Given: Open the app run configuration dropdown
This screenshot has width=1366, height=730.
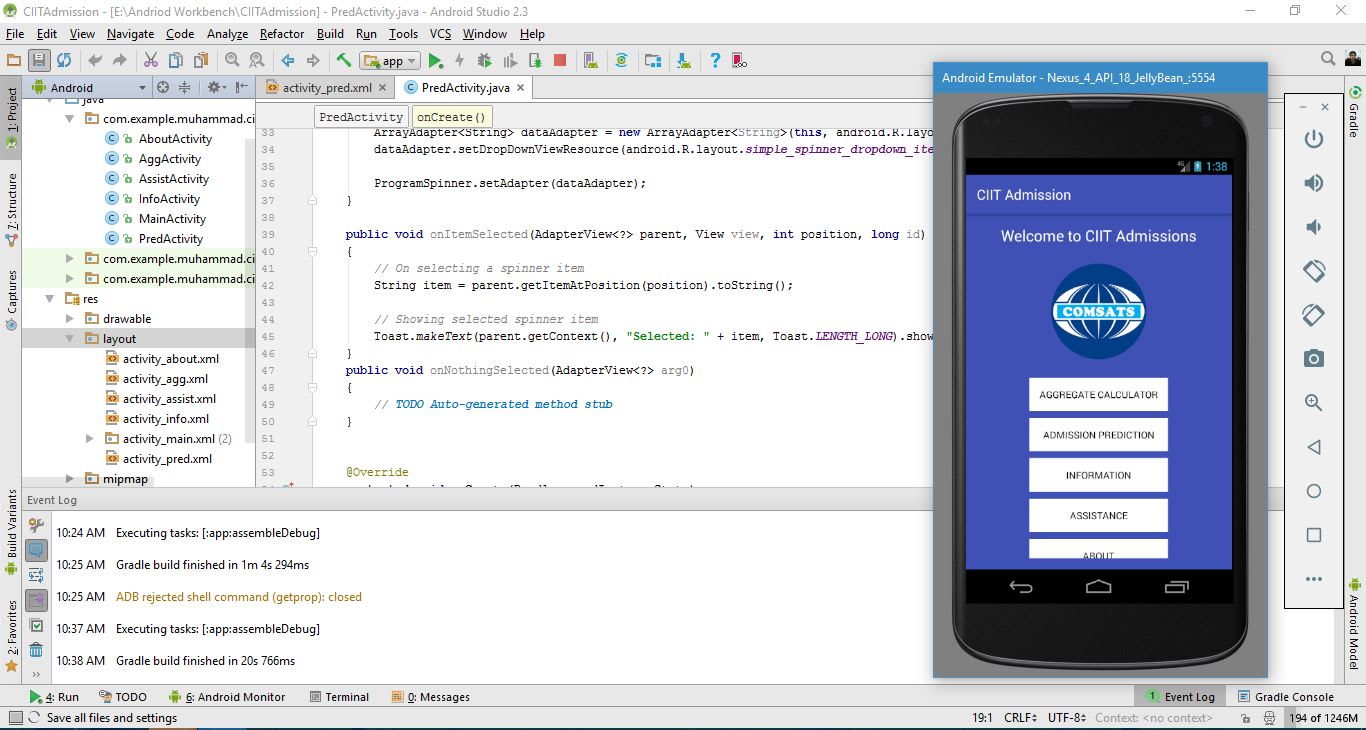Looking at the screenshot, I should click(x=390, y=61).
